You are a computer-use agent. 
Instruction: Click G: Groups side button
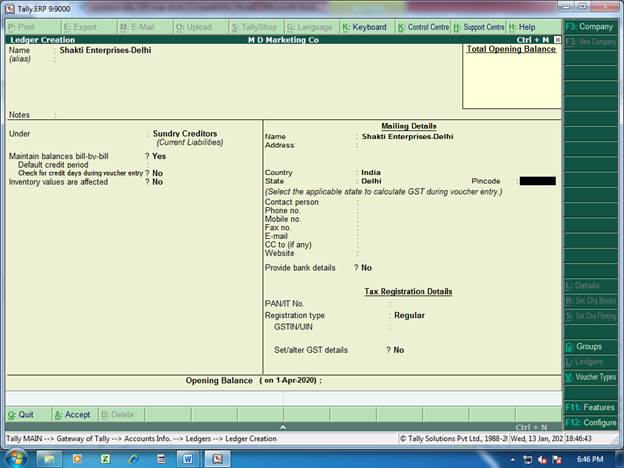coord(591,347)
